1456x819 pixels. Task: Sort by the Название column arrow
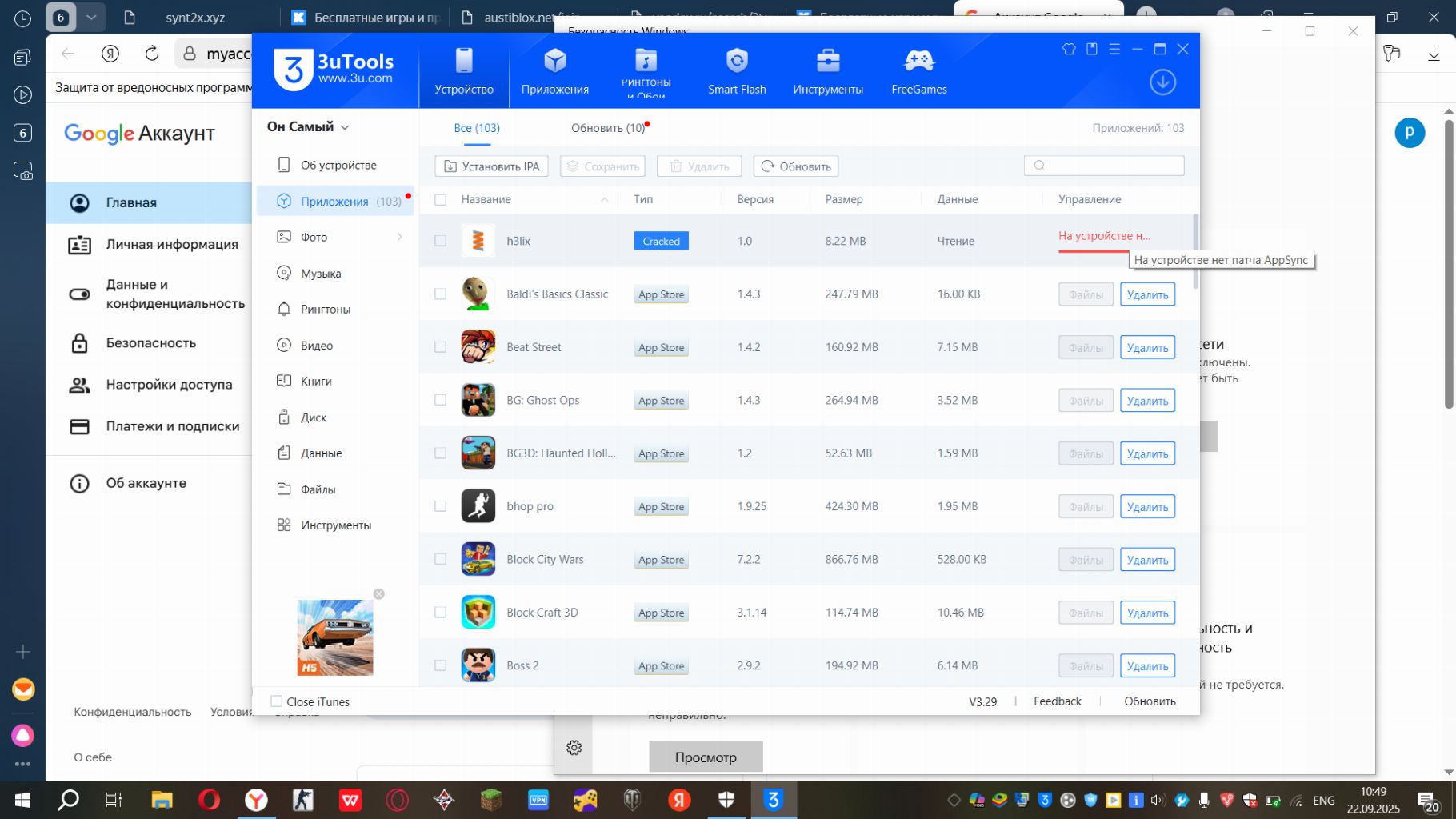click(x=604, y=199)
